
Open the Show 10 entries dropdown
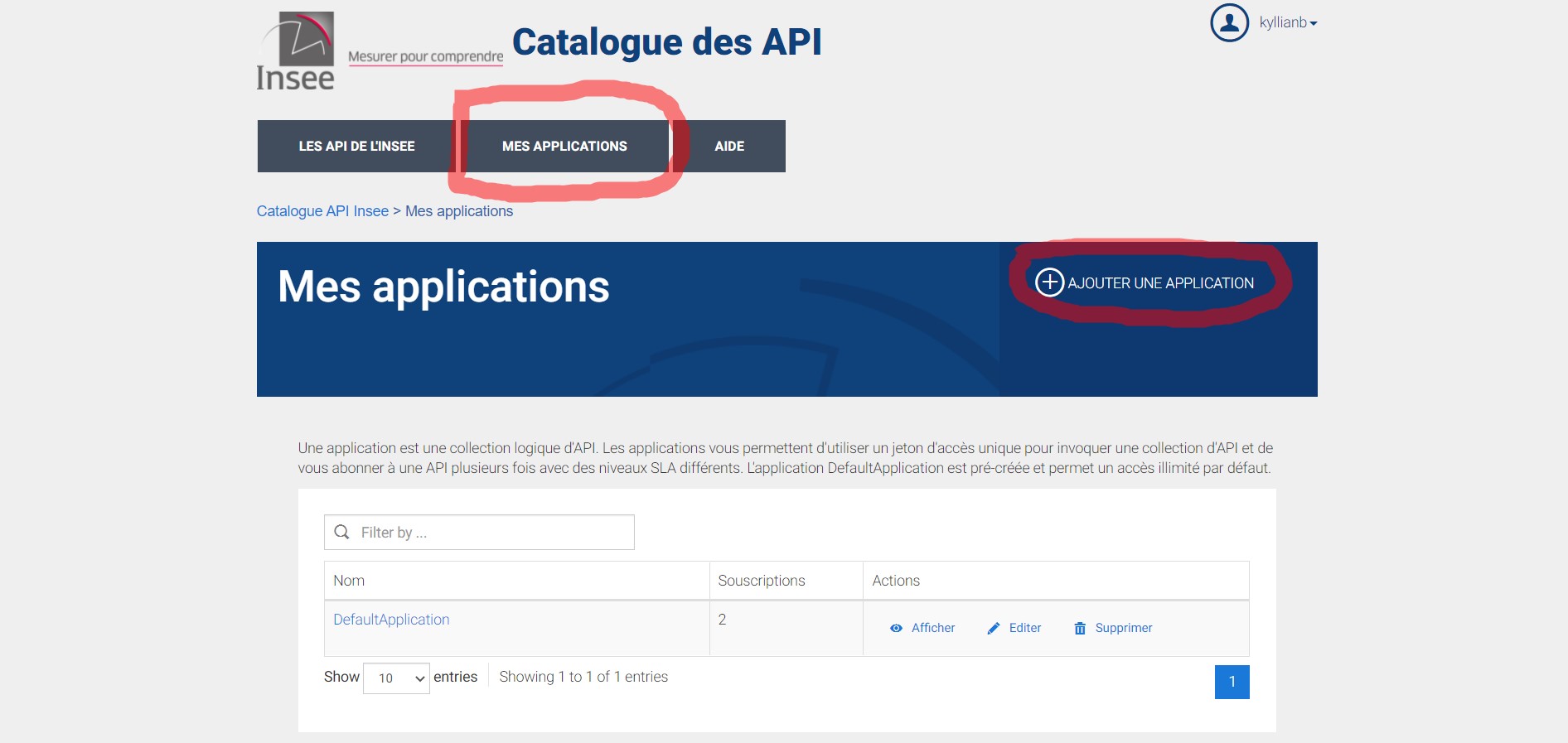[x=396, y=678]
